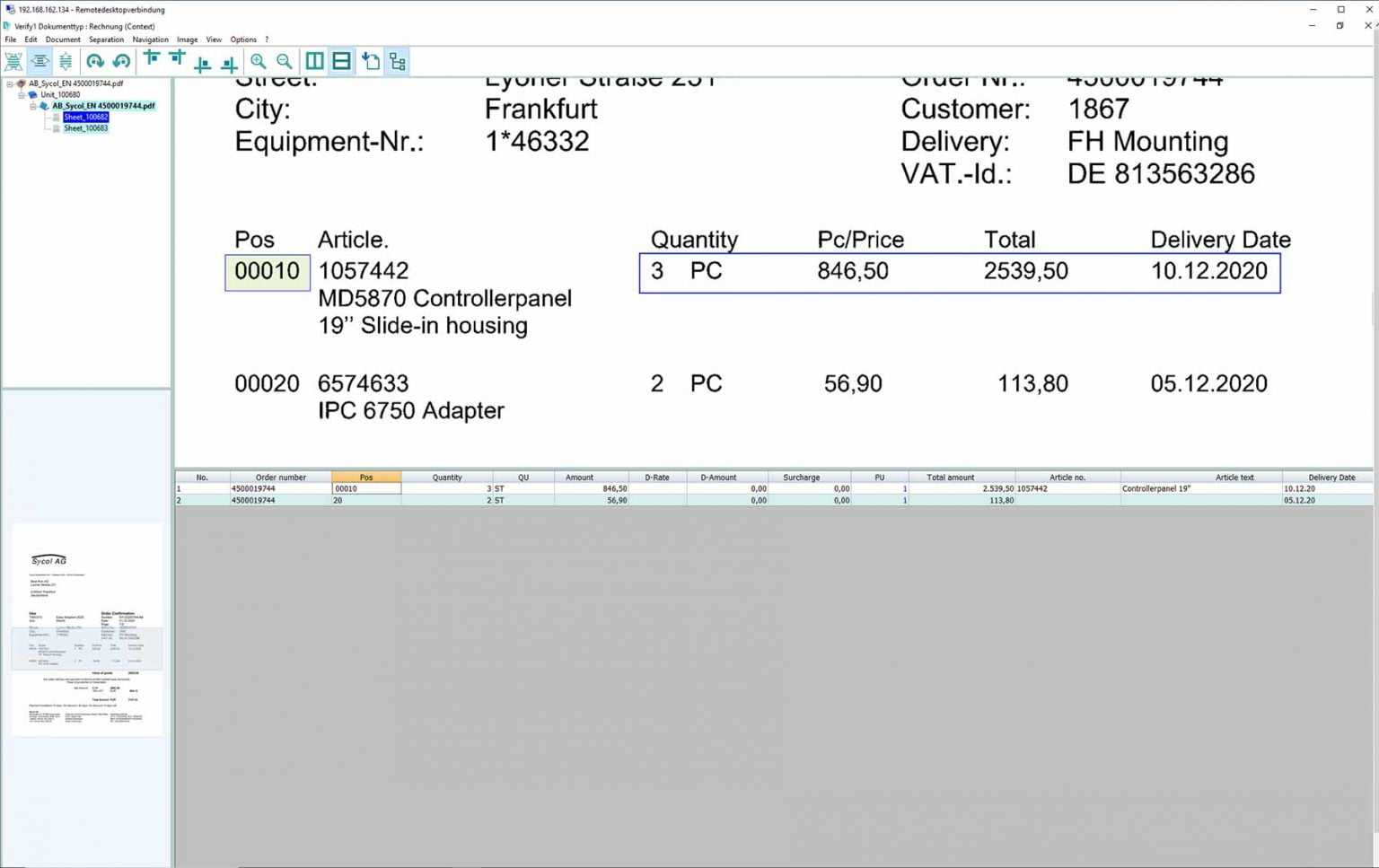
Task: Select the zoom out magnifier tool
Action: pos(284,61)
